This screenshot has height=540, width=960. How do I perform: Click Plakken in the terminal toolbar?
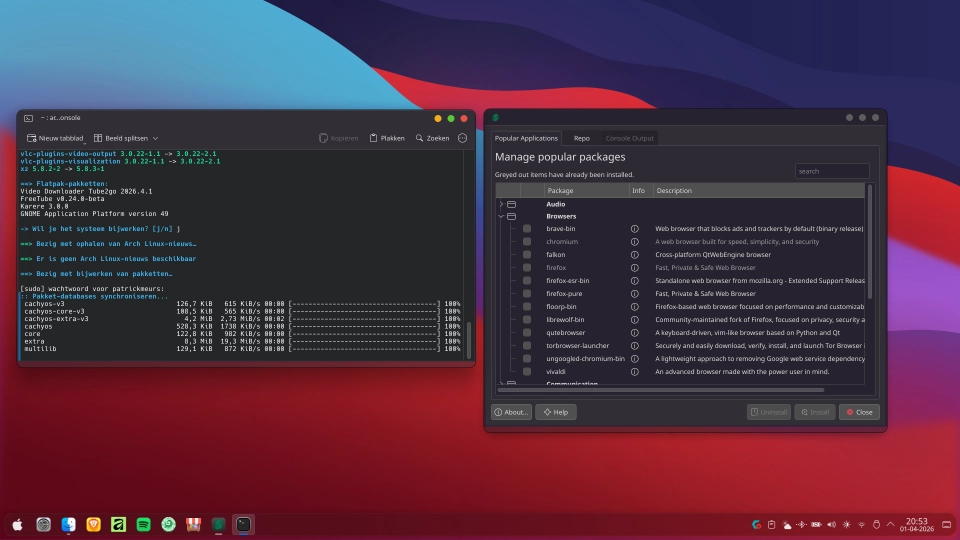pos(387,138)
